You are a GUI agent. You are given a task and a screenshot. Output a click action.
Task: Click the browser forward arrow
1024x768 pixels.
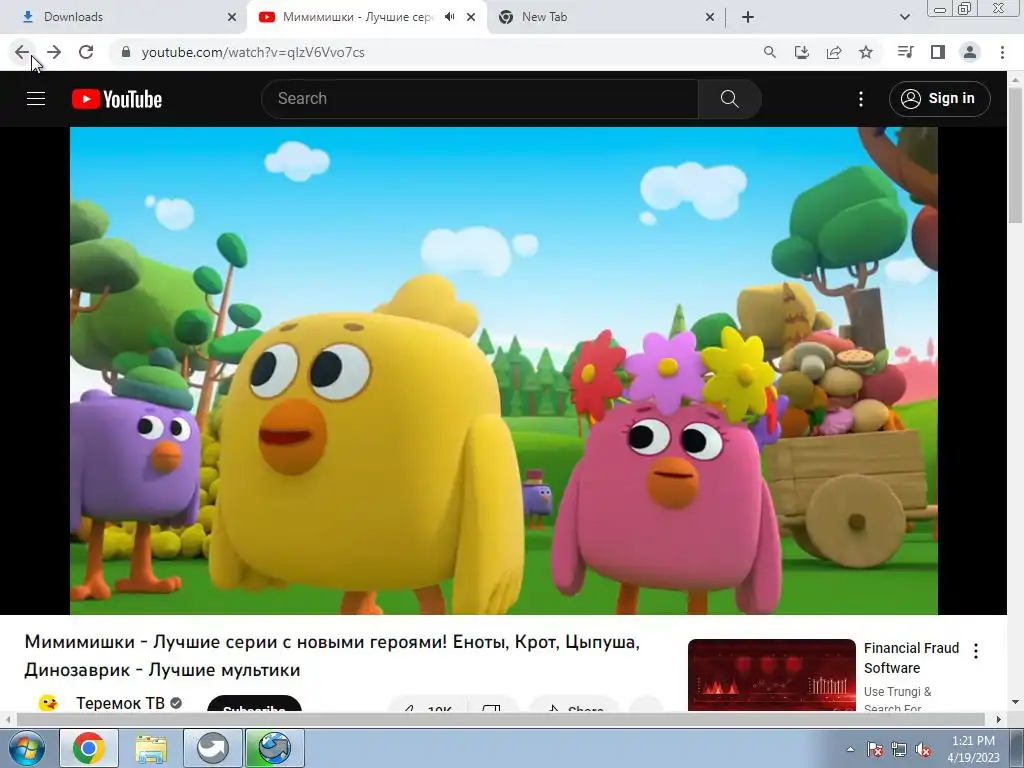tap(54, 52)
